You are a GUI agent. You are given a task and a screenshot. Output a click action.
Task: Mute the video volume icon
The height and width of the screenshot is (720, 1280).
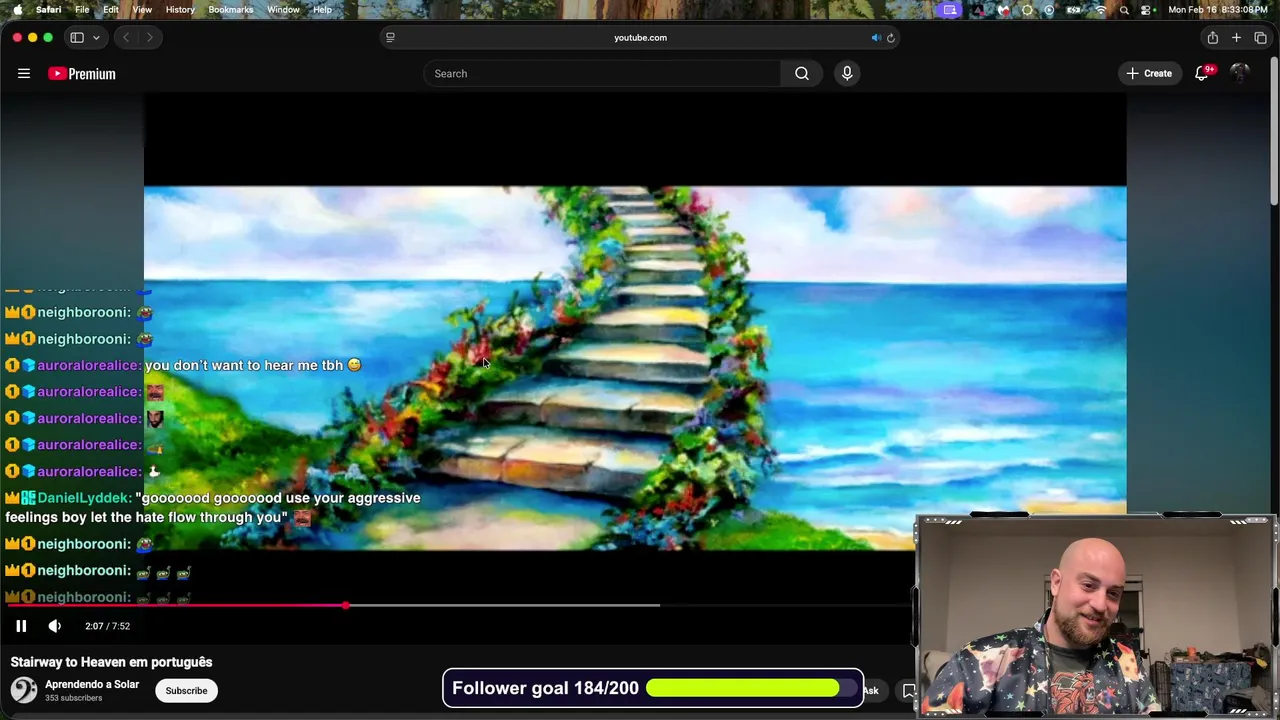coord(55,626)
